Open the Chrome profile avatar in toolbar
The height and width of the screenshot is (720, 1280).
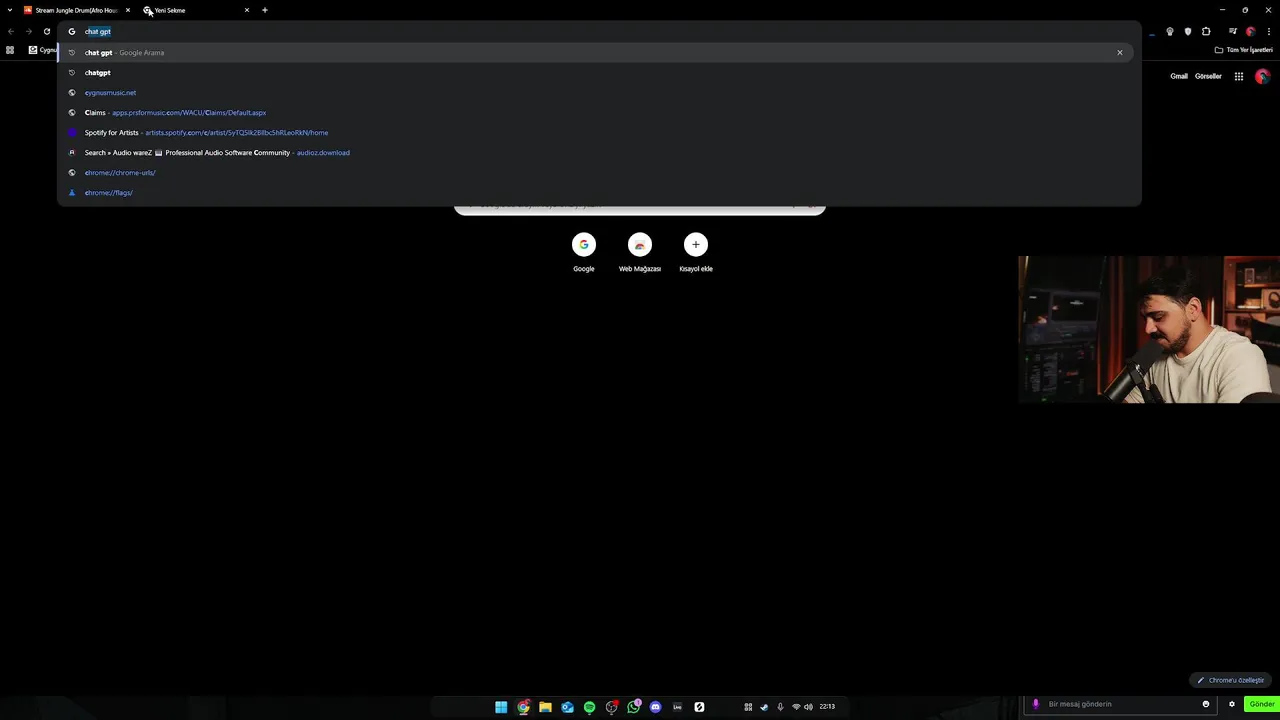pyautogui.click(x=1250, y=31)
